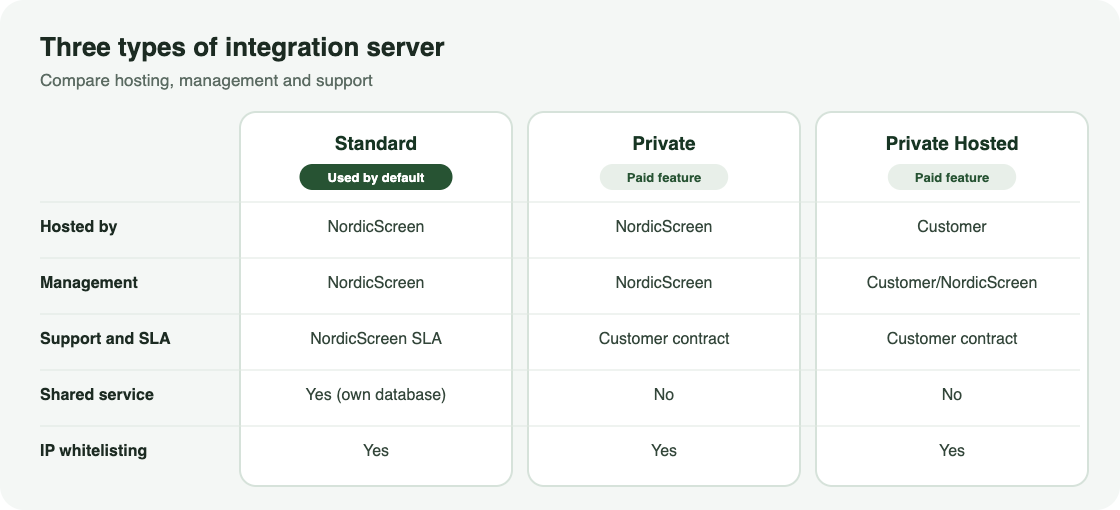Click the 'Customer' cell under Private Hosted
Image resolution: width=1120 pixels, height=510 pixels.
click(x=951, y=226)
